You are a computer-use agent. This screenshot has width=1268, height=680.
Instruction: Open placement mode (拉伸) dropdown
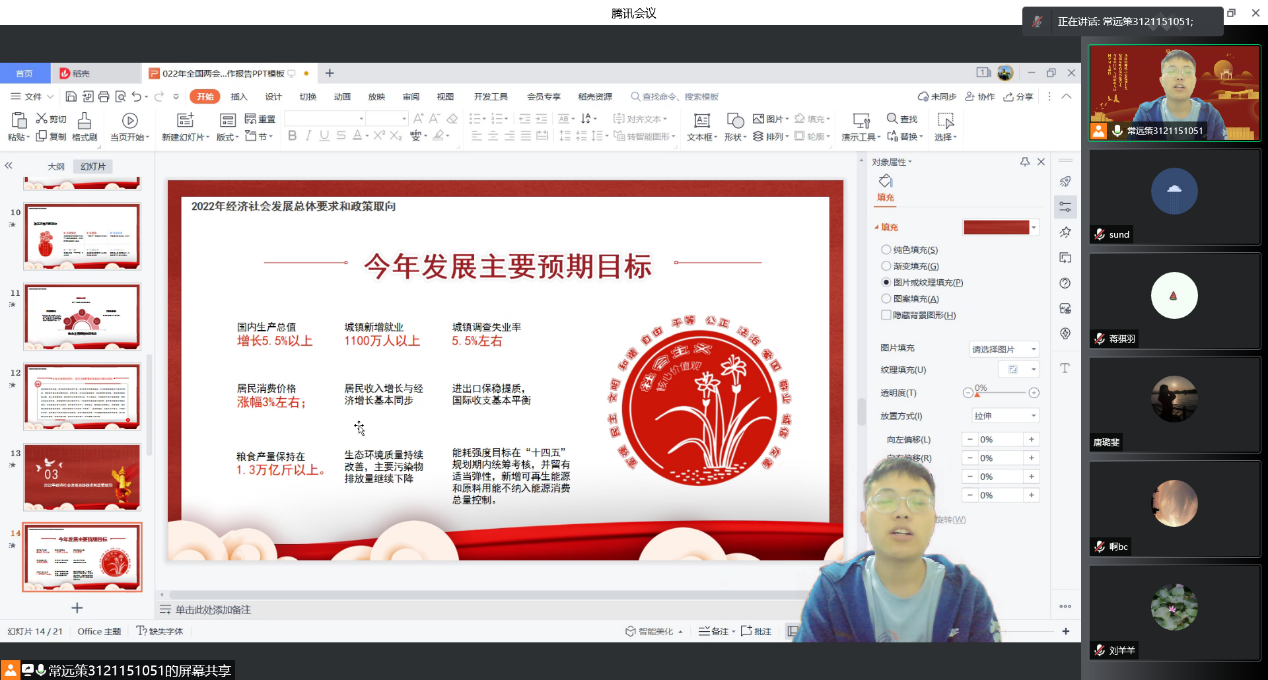(x=1004, y=415)
